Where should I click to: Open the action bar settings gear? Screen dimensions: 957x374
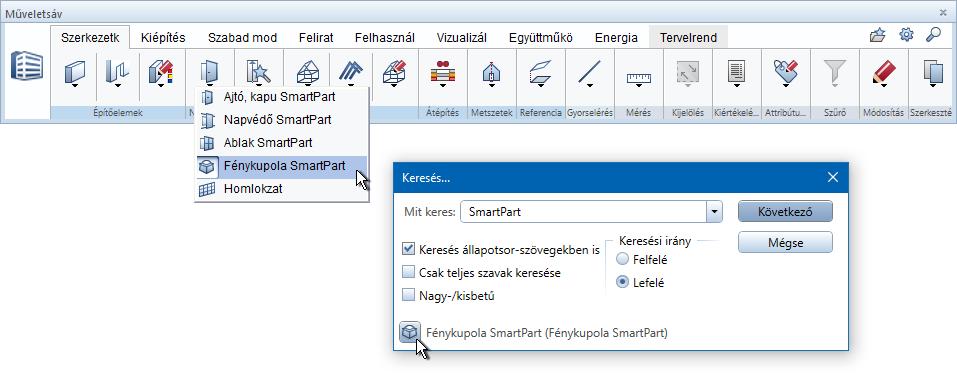tap(906, 35)
